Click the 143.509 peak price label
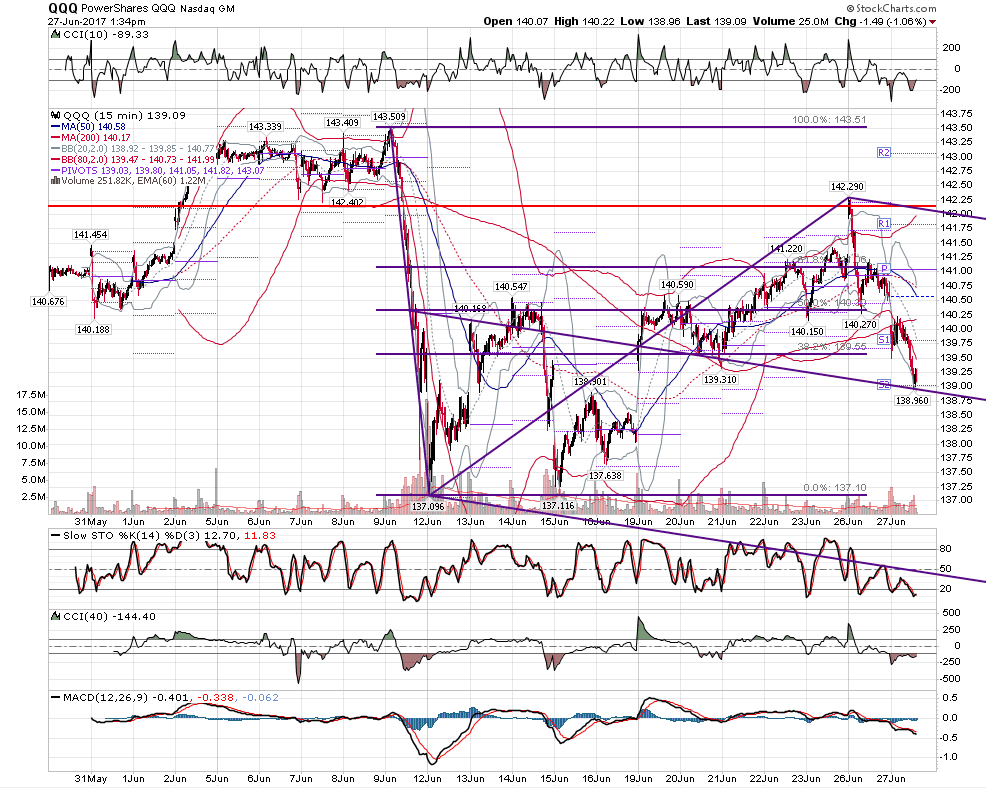 (x=389, y=117)
